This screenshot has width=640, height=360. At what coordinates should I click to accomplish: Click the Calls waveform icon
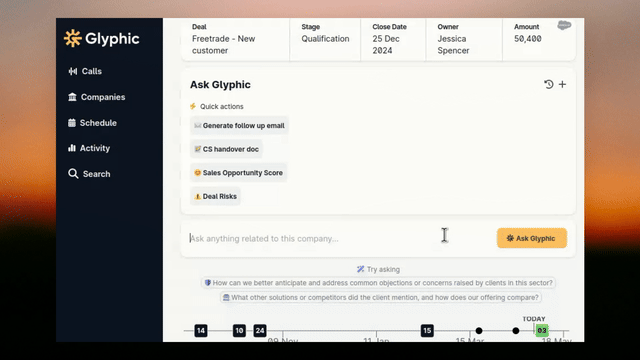coord(73,71)
